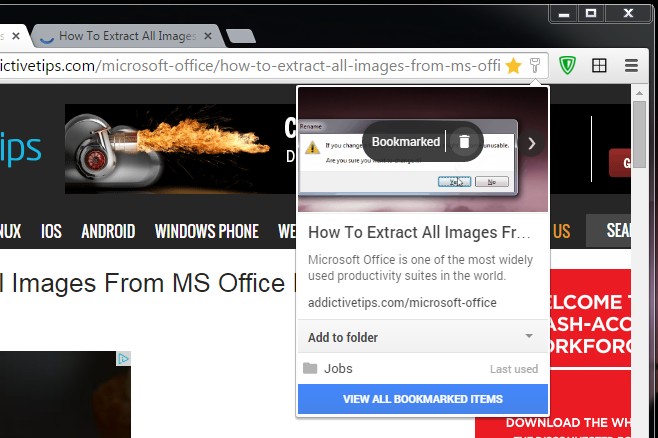The image size is (658, 438).
Task: Open the ANDROID navigation menu item
Action: coord(108,231)
